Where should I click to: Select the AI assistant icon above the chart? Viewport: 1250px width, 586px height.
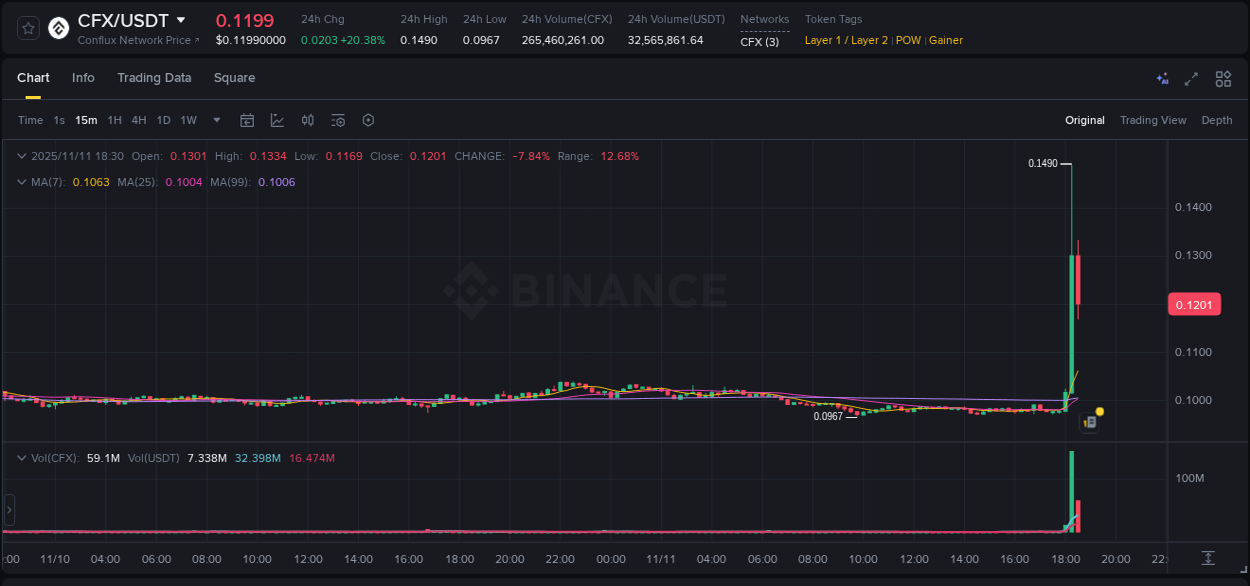[x=1162, y=78]
